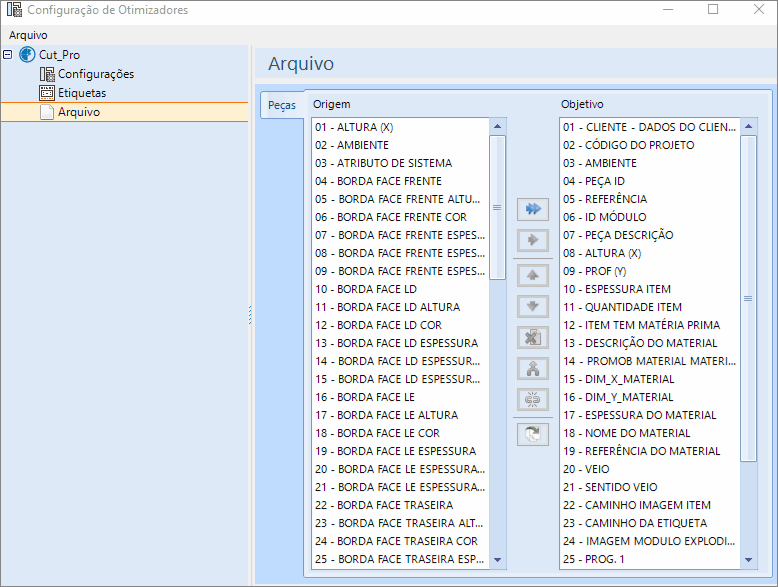Click the Arquivo page icon in the tree

pos(47,112)
